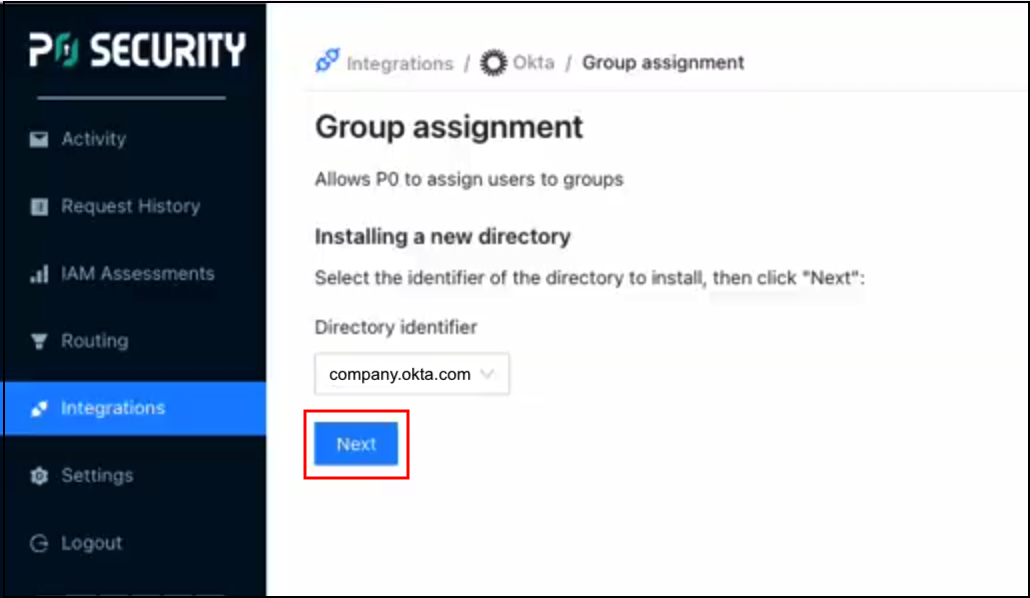Click the Routing funnel icon
This screenshot has height=598, width=1030.
[x=39, y=341]
